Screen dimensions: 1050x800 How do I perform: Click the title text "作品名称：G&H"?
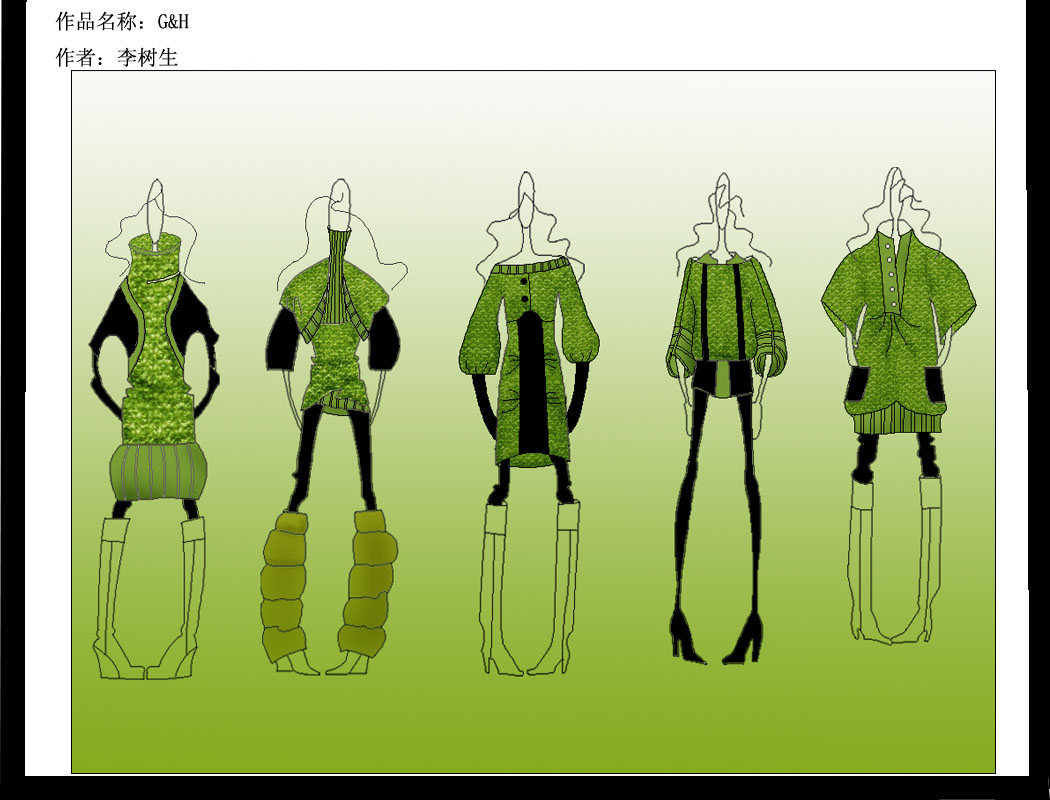[x=123, y=21]
